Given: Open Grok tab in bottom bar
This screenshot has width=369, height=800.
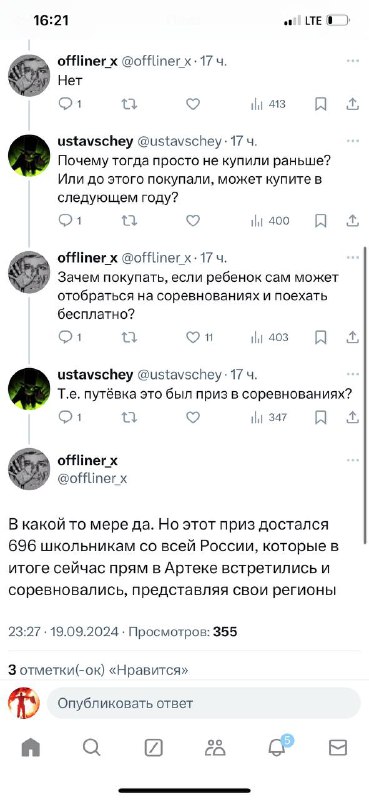Looking at the screenshot, I should click(154, 747).
